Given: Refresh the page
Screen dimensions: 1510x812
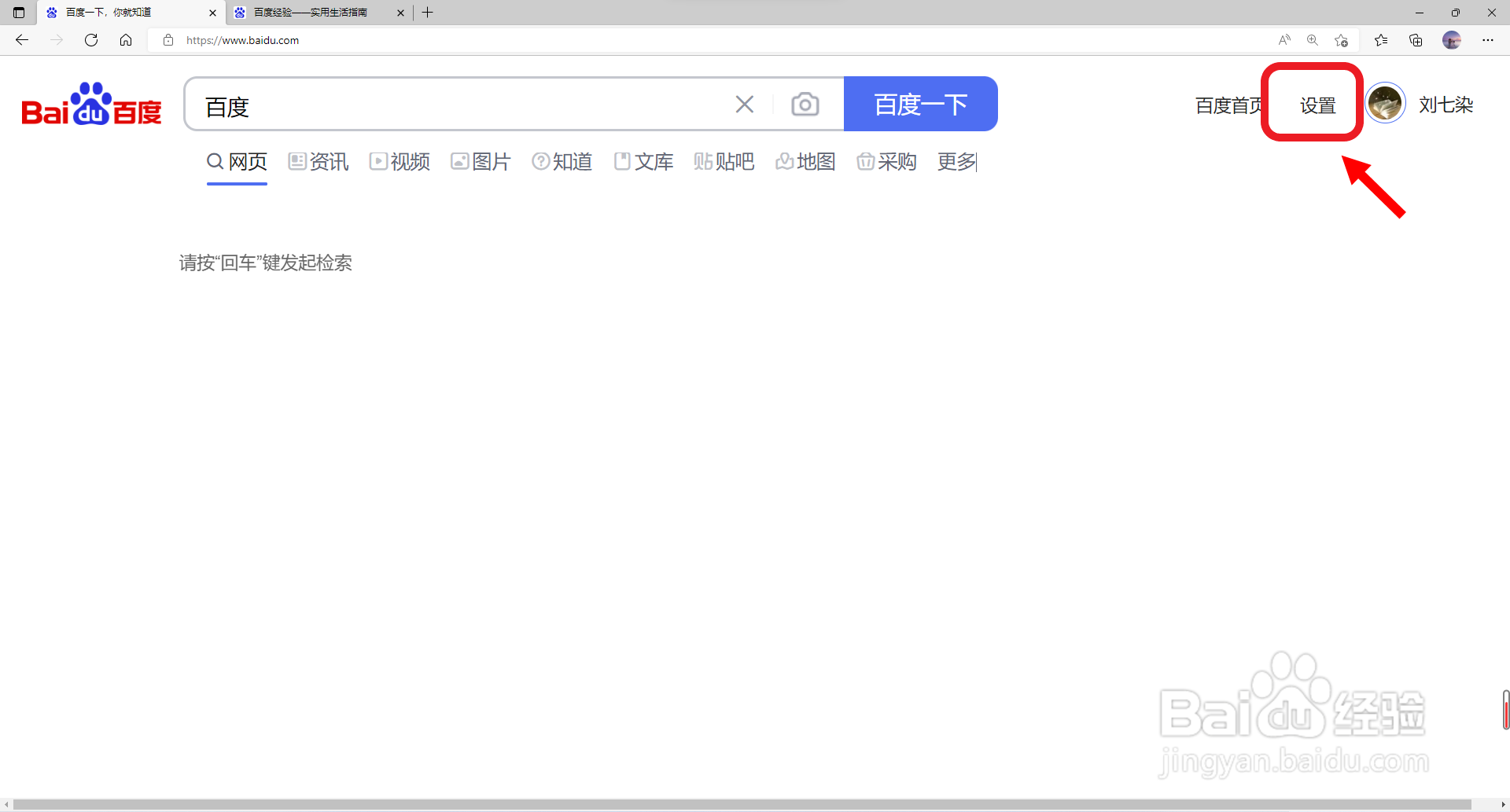Looking at the screenshot, I should (x=91, y=40).
